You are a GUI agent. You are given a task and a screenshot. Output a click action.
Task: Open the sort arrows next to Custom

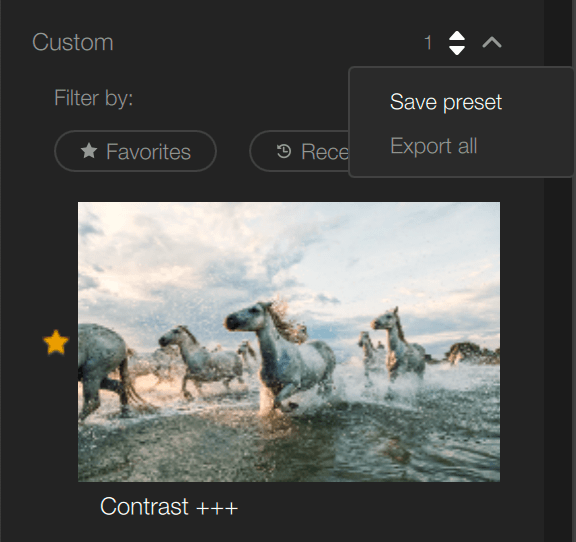(x=457, y=43)
